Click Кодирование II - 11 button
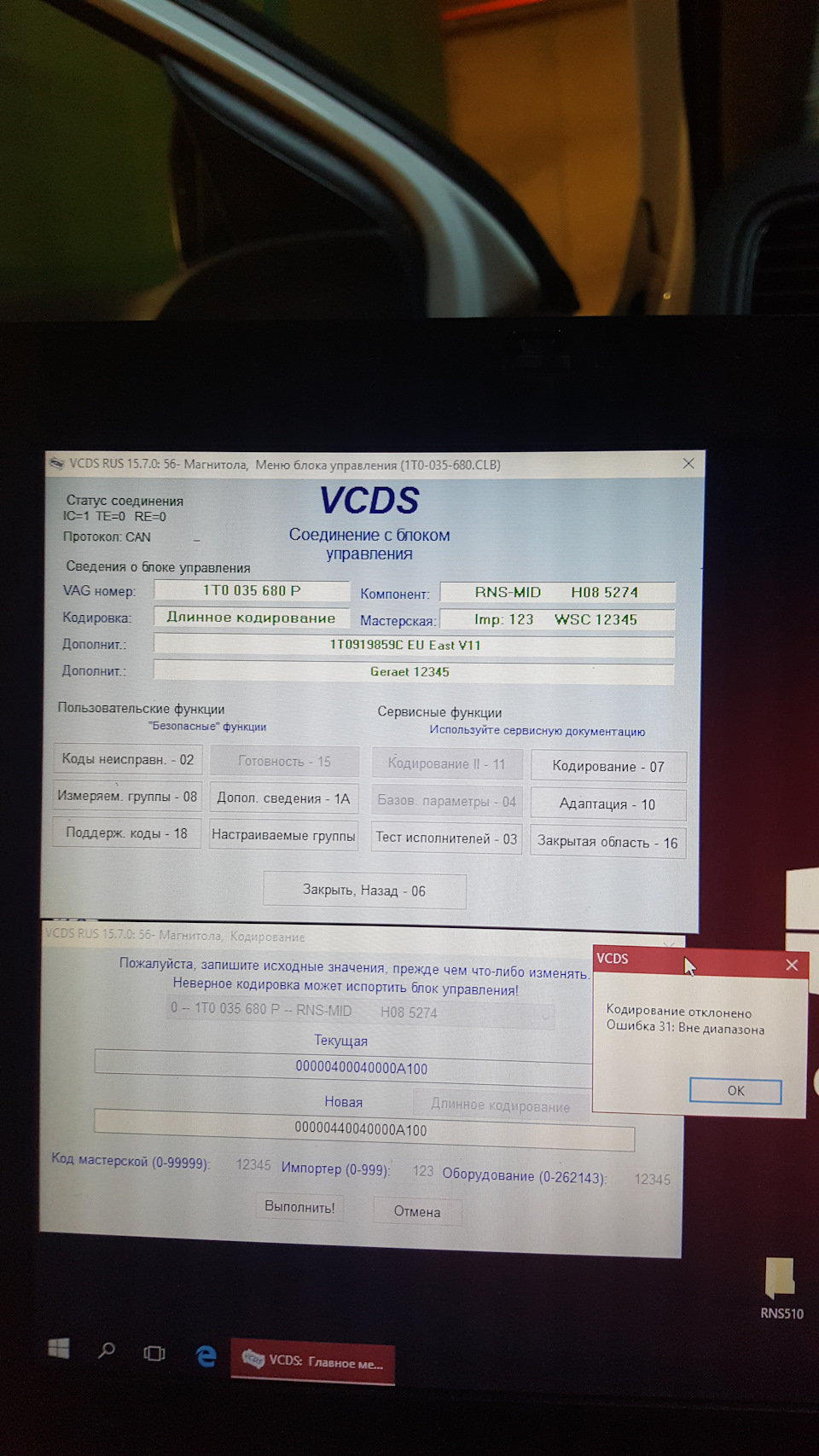Viewport: 819px width, 1456px height. pyautogui.click(x=446, y=763)
